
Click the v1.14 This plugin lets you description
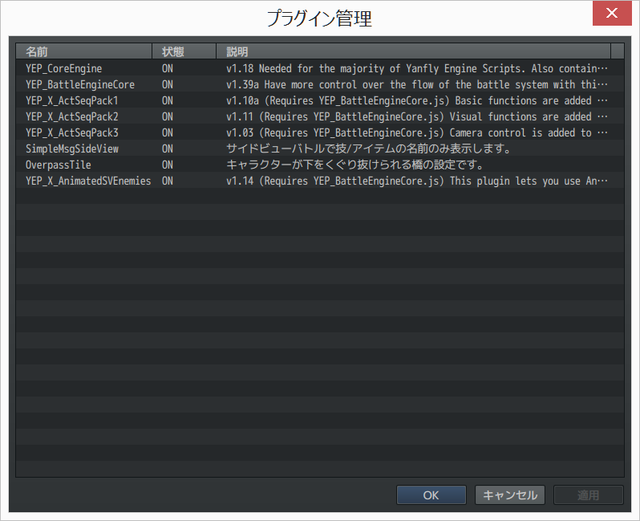click(x=417, y=181)
